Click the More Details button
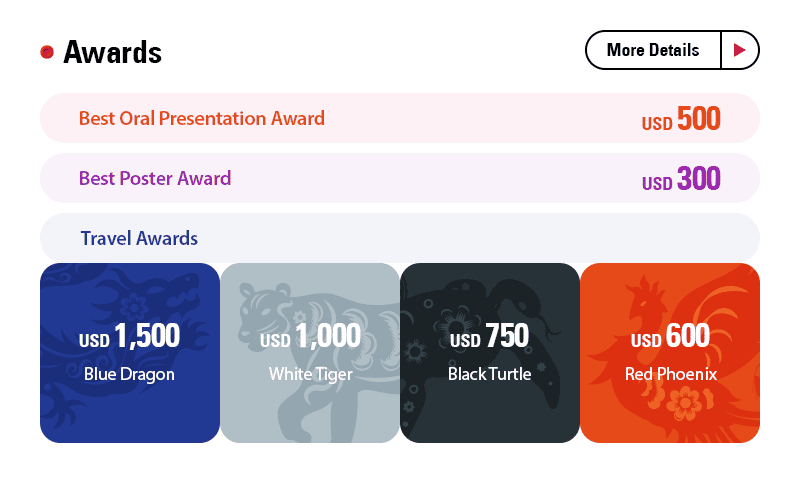Image resolution: width=800 pixels, height=483 pixels. click(671, 50)
